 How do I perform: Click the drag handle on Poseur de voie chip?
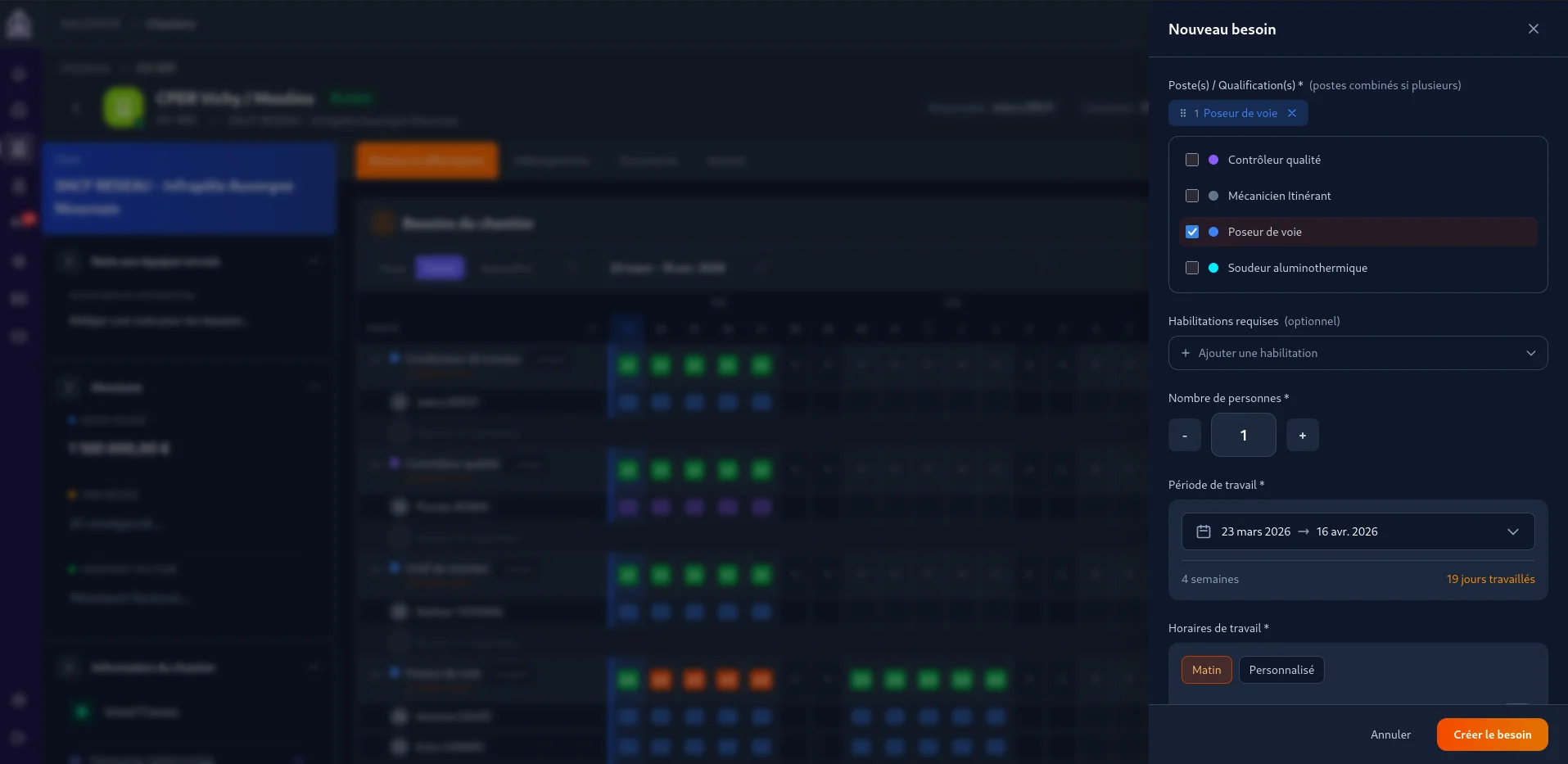pos(1182,113)
